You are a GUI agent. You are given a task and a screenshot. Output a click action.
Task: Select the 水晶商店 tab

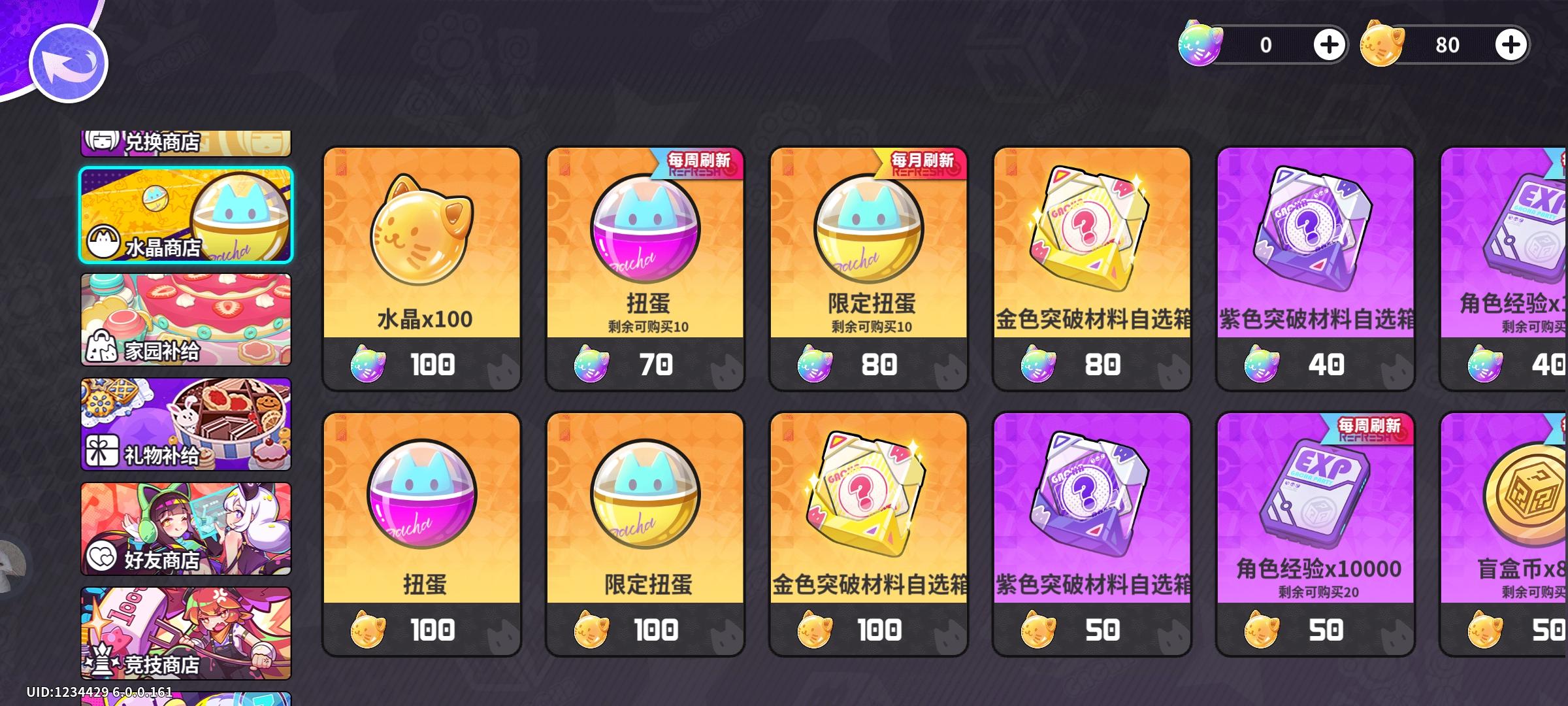point(186,215)
